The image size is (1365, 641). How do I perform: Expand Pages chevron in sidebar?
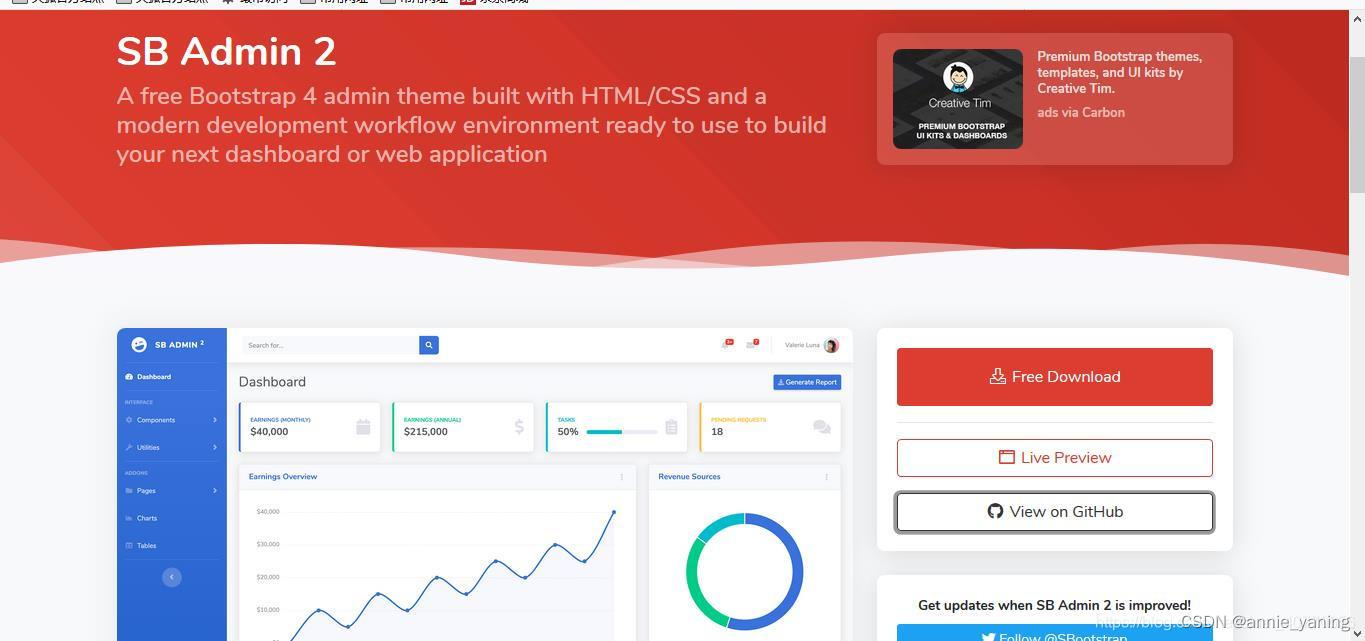click(215, 490)
